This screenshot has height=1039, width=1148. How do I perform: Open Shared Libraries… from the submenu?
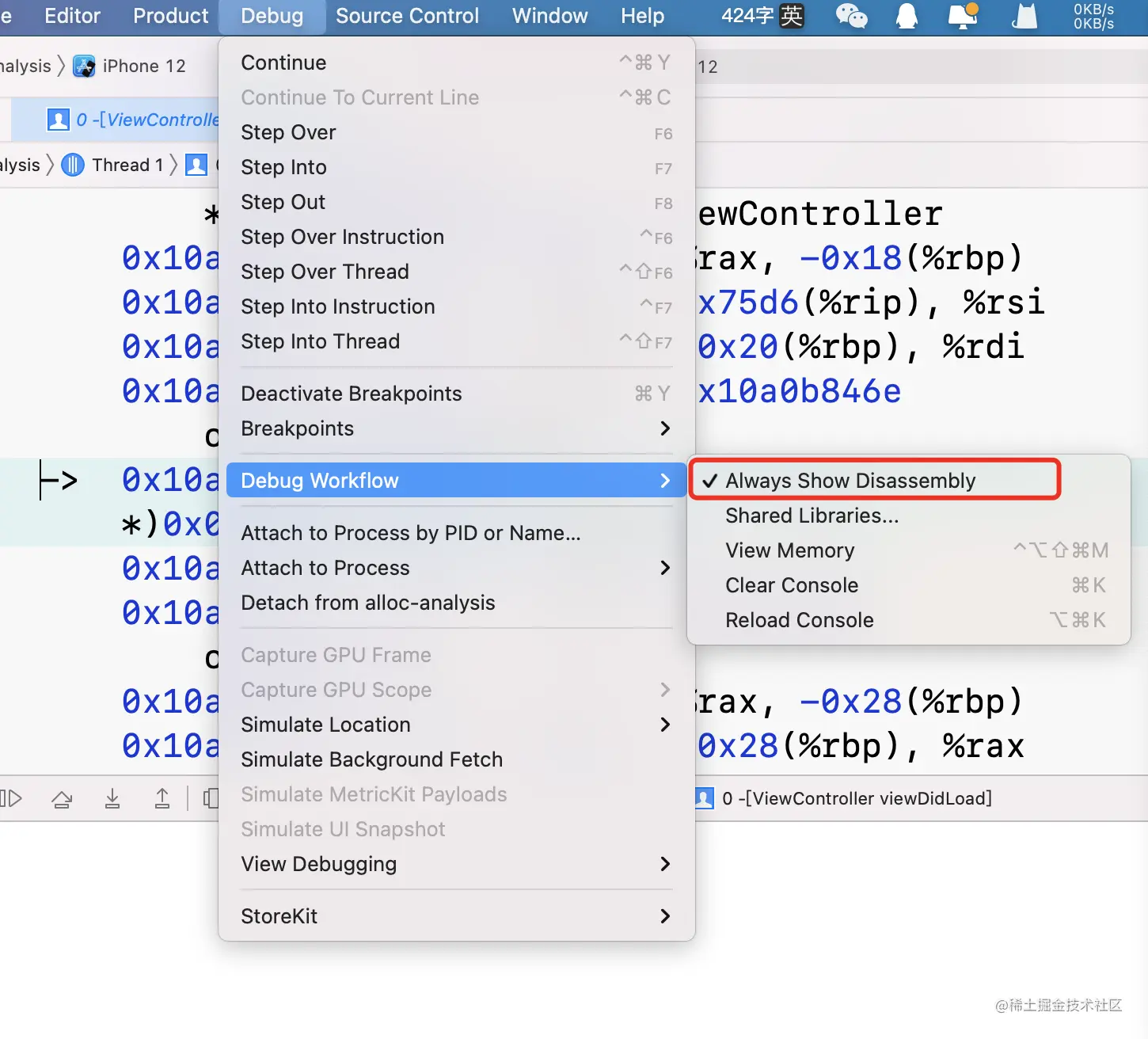909,516
